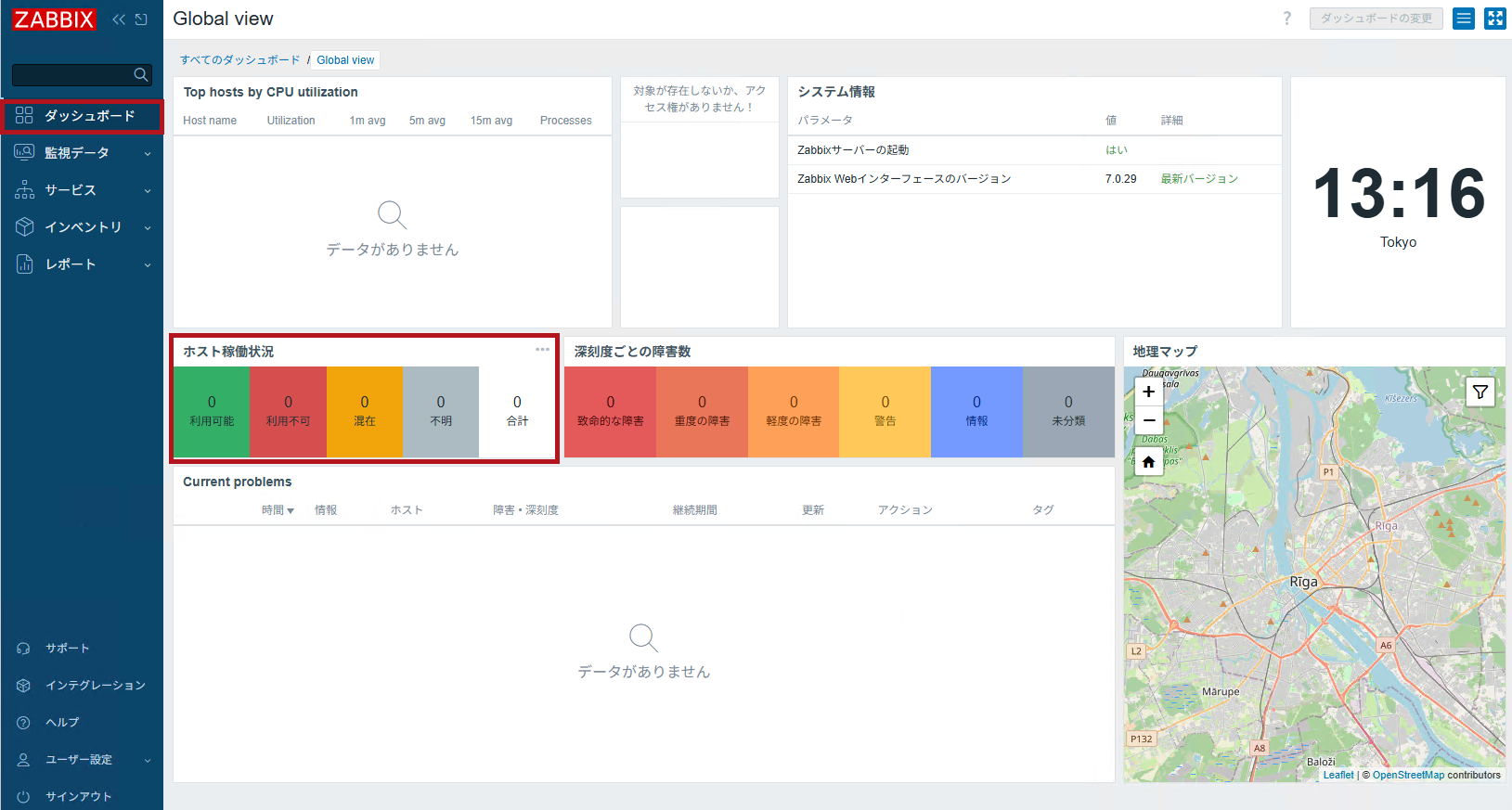Expand the ユーザー設定 chevron

click(x=148, y=761)
